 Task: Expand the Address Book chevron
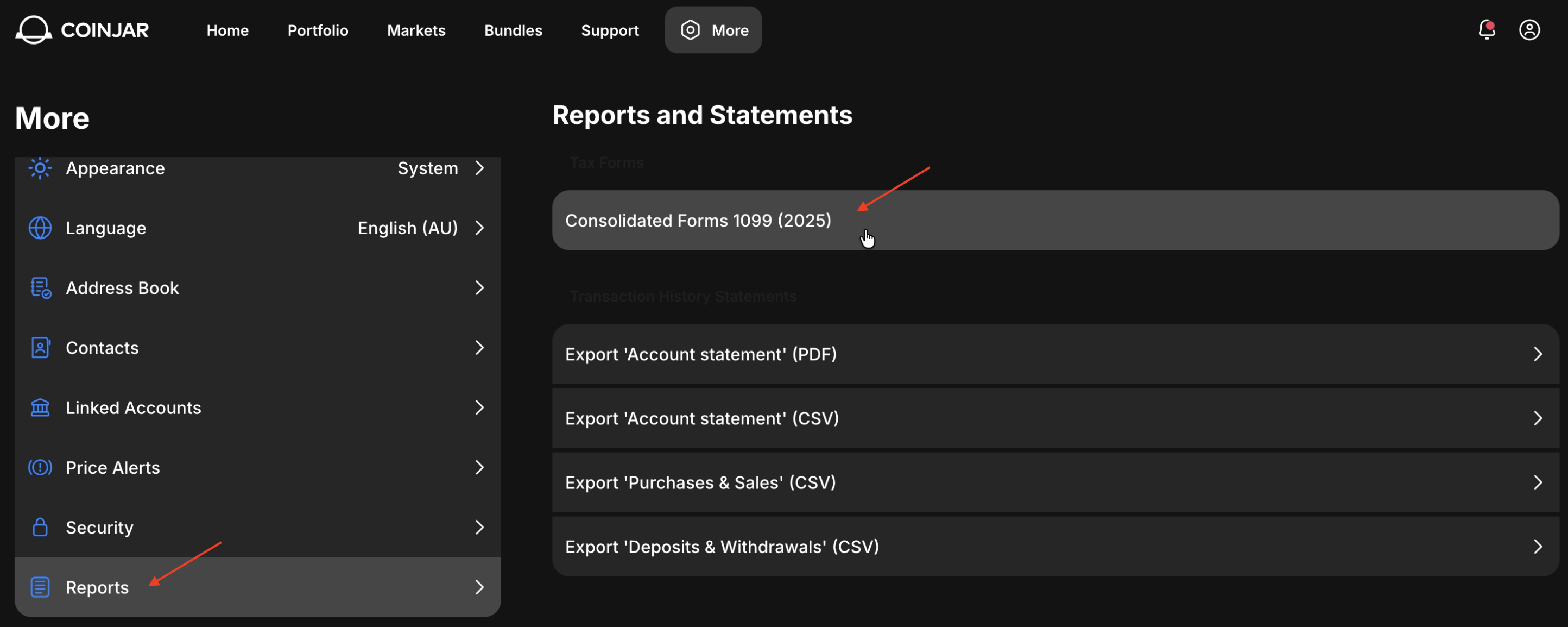[x=479, y=287]
